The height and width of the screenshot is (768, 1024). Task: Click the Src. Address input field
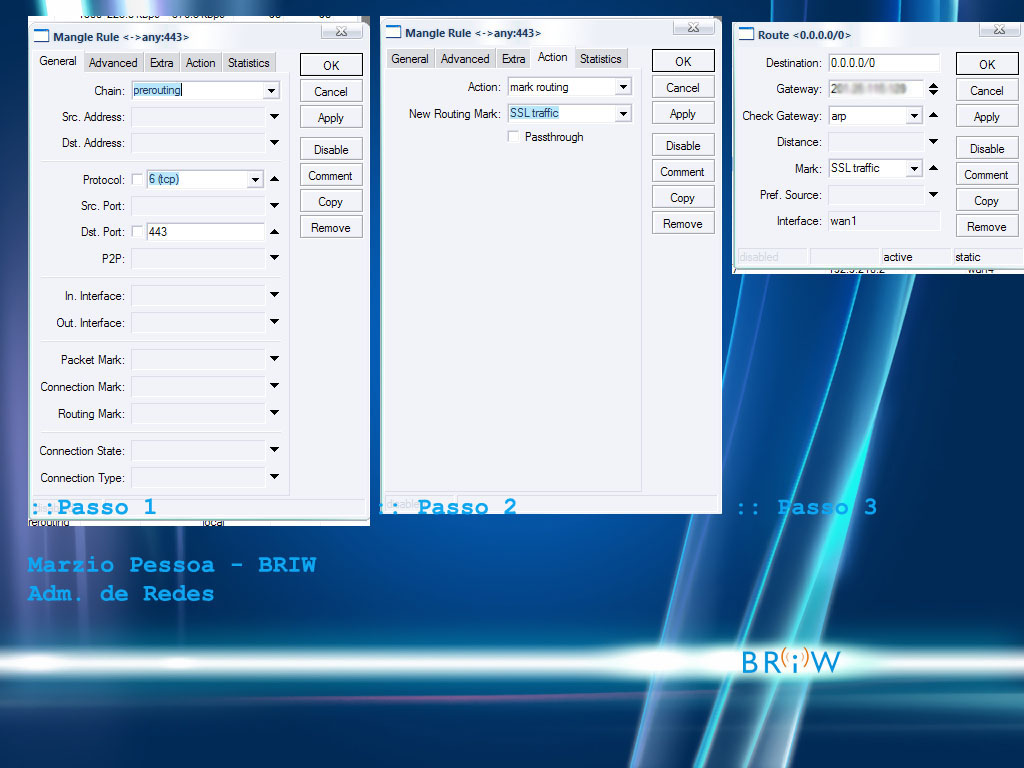(x=198, y=117)
